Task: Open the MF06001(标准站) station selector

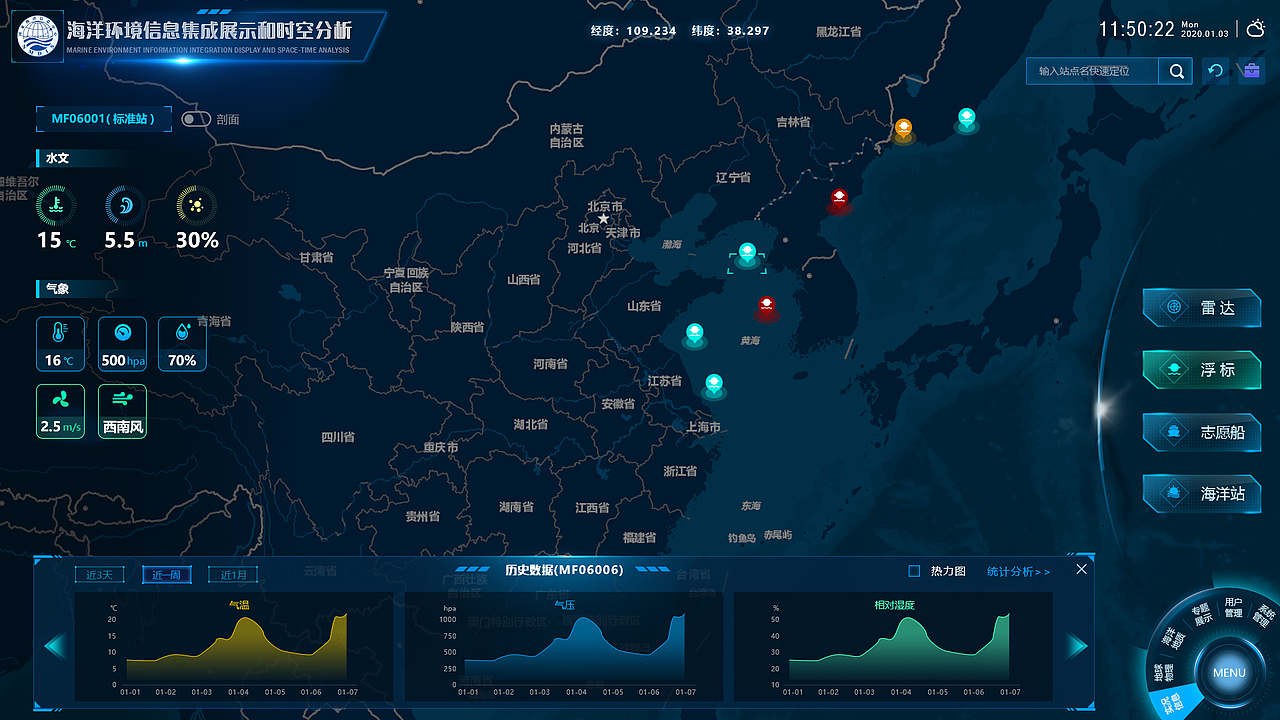Action: [x=104, y=118]
